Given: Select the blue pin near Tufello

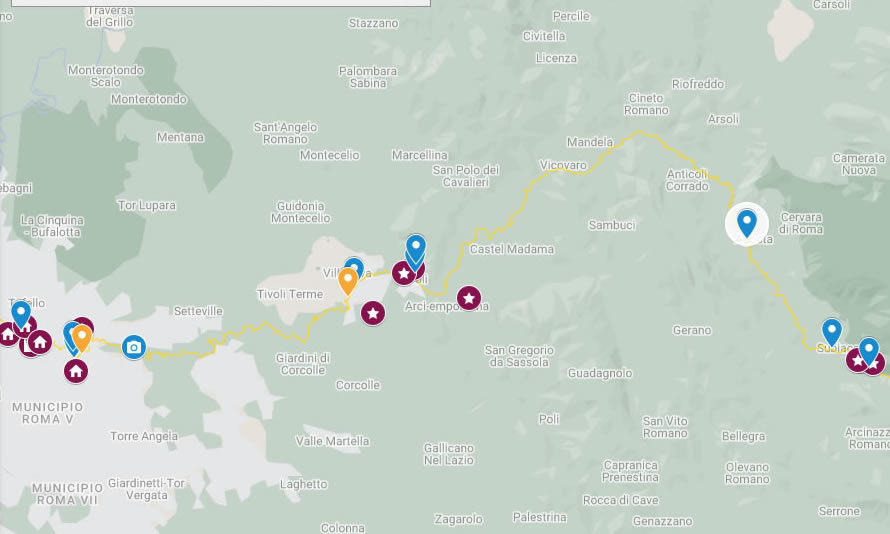Looking at the screenshot, I should pos(21,315).
